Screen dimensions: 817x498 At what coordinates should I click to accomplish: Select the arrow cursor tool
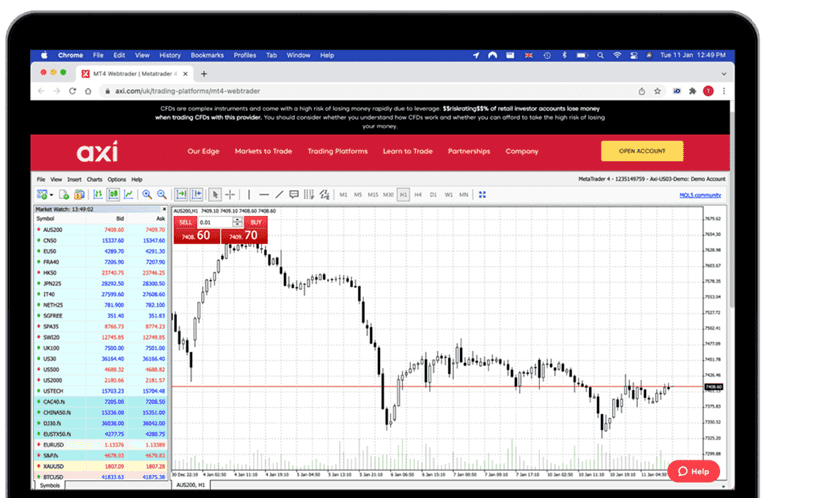pyautogui.click(x=214, y=194)
